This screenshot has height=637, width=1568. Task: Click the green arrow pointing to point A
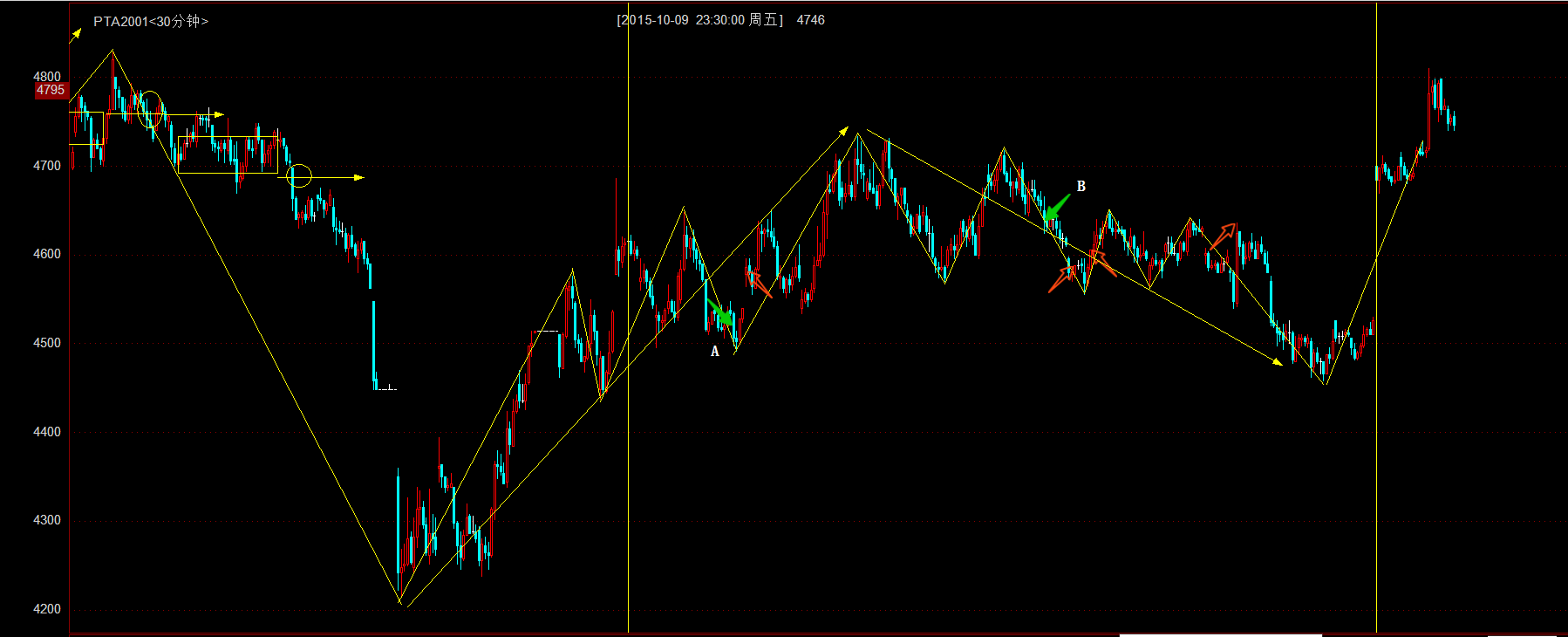[x=720, y=313]
